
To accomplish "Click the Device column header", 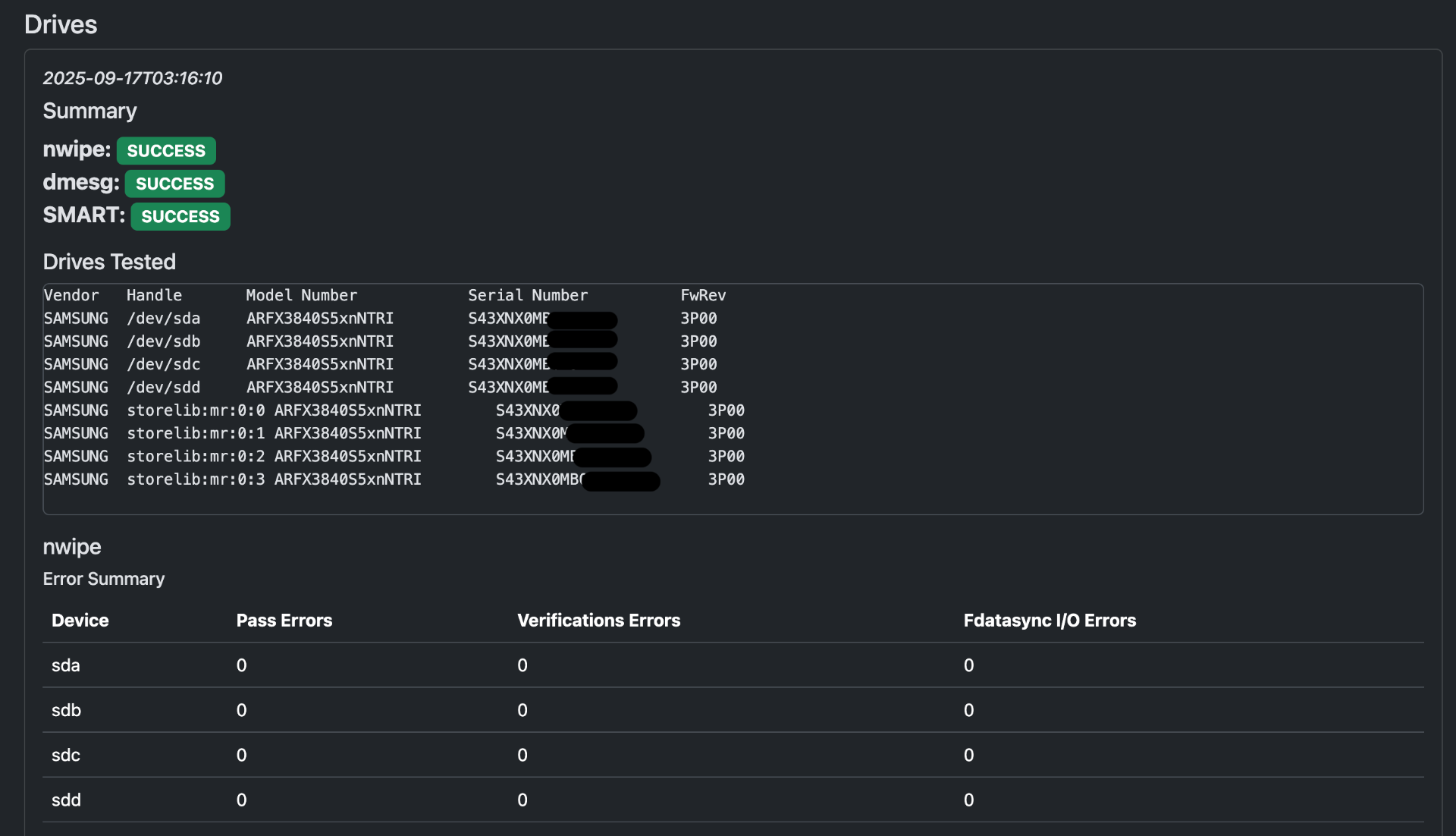I will (80, 621).
